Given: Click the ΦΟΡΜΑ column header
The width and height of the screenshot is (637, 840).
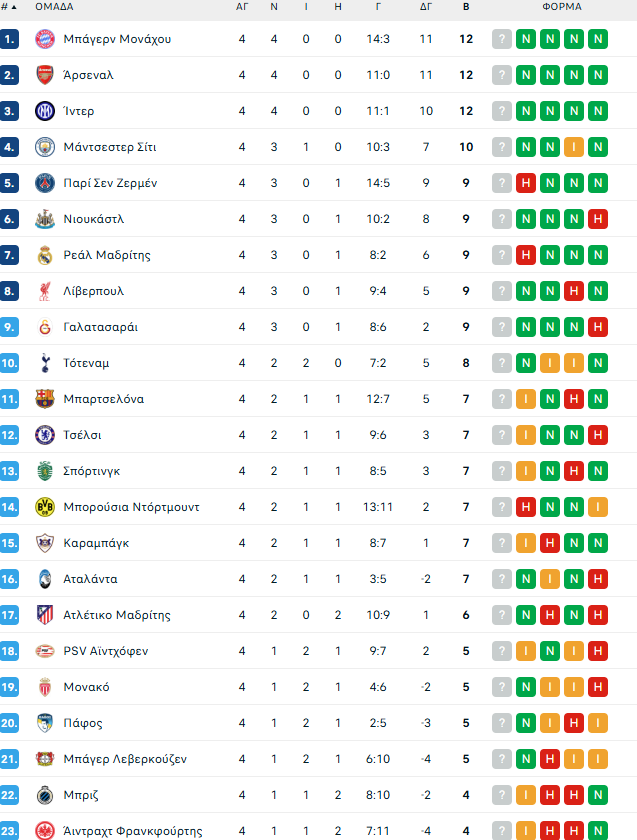Looking at the screenshot, I should [562, 6].
